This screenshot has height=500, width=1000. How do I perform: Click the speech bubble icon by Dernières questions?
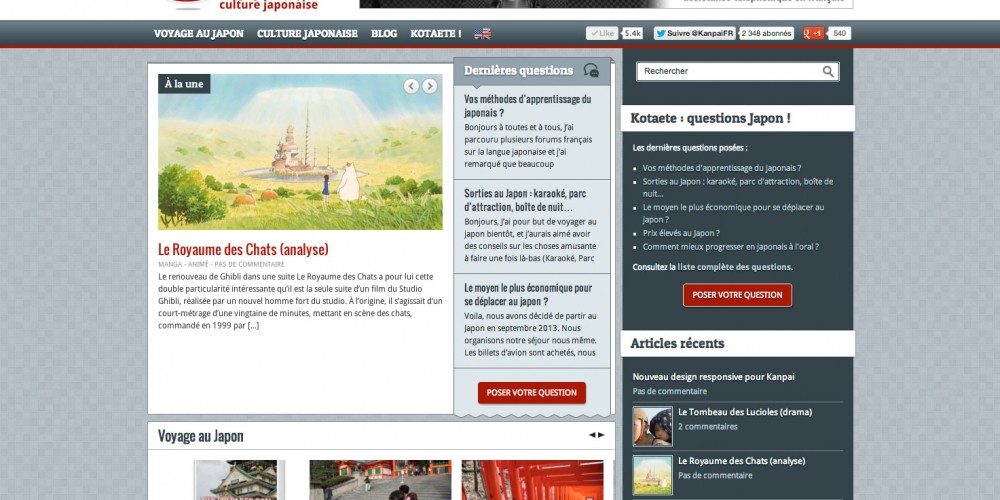[591, 71]
